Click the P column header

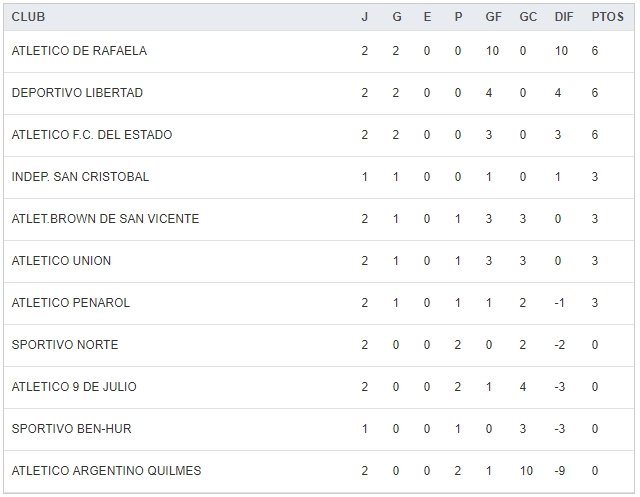click(458, 17)
